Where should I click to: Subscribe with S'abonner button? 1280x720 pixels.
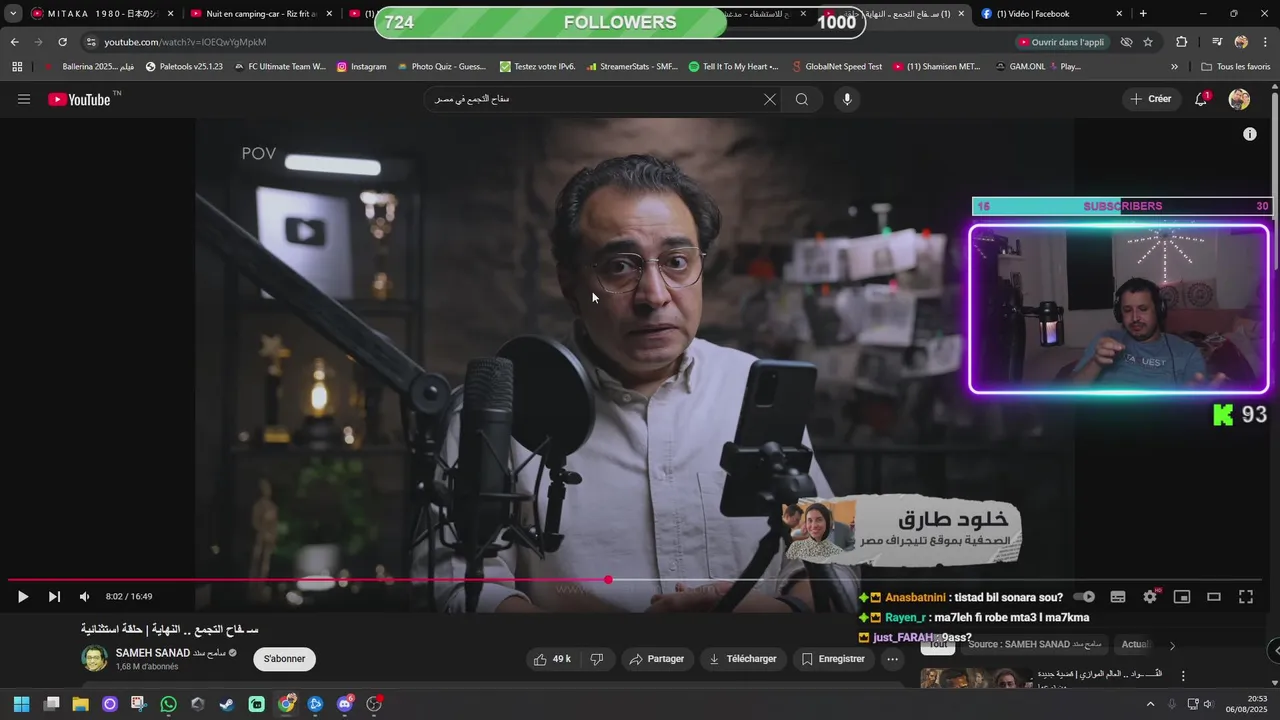[x=285, y=659]
